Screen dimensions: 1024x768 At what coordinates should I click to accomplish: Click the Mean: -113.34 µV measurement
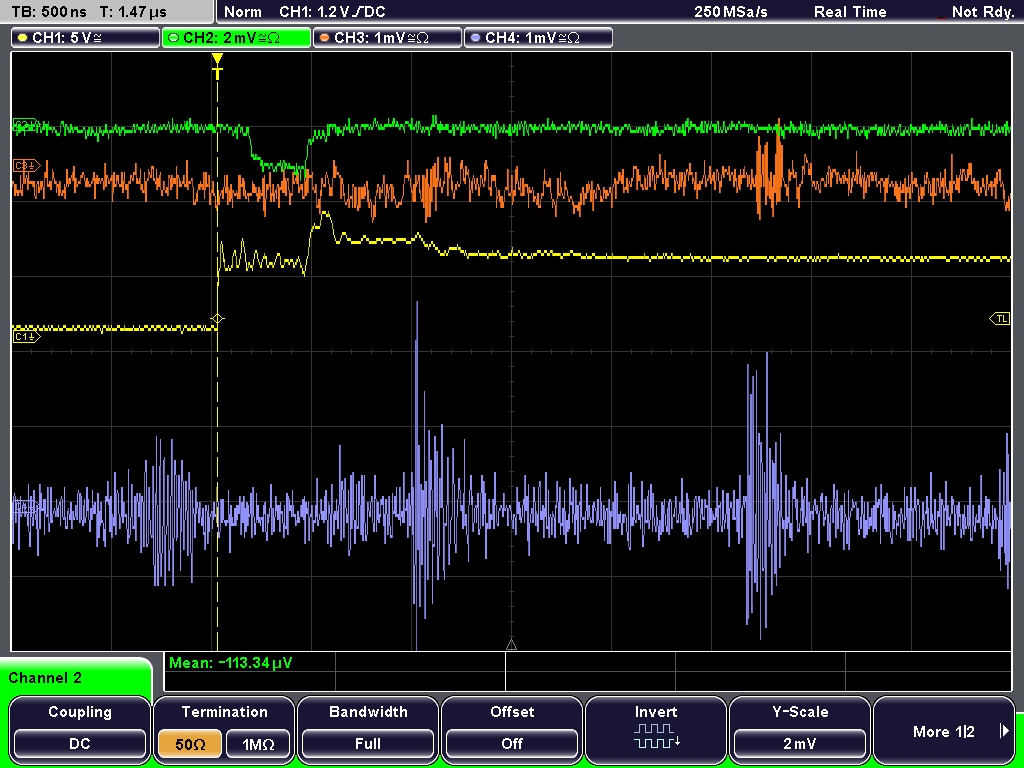click(231, 664)
